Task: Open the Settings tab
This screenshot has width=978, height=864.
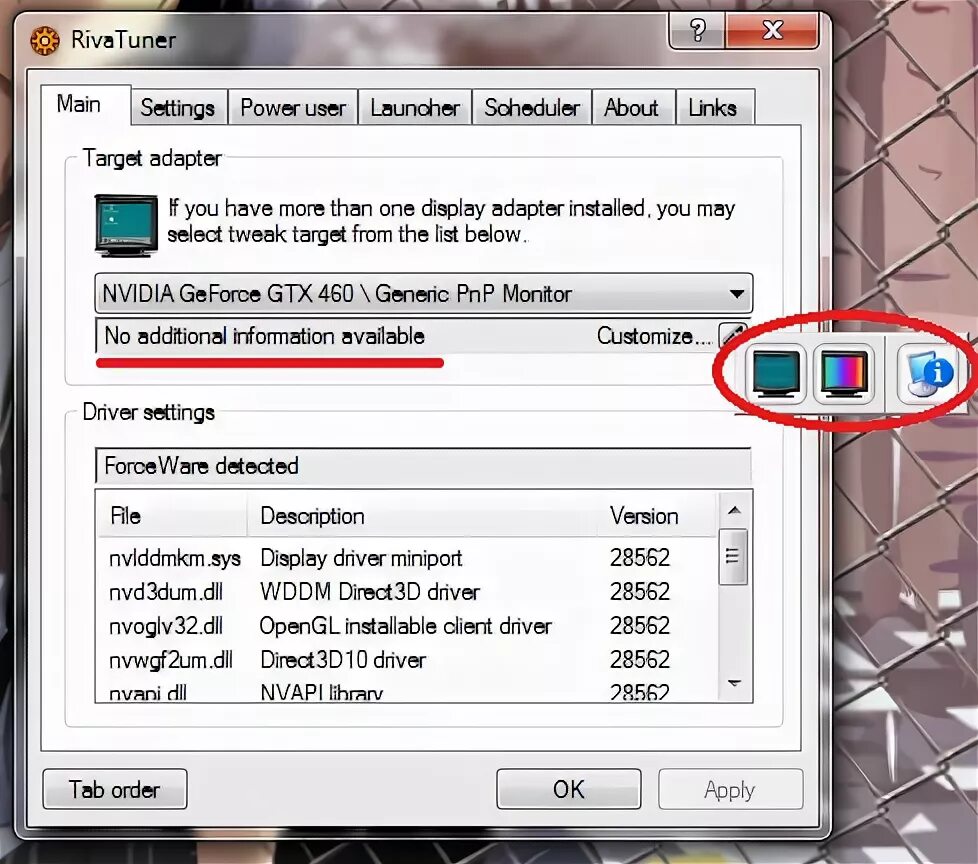Action: coord(178,108)
